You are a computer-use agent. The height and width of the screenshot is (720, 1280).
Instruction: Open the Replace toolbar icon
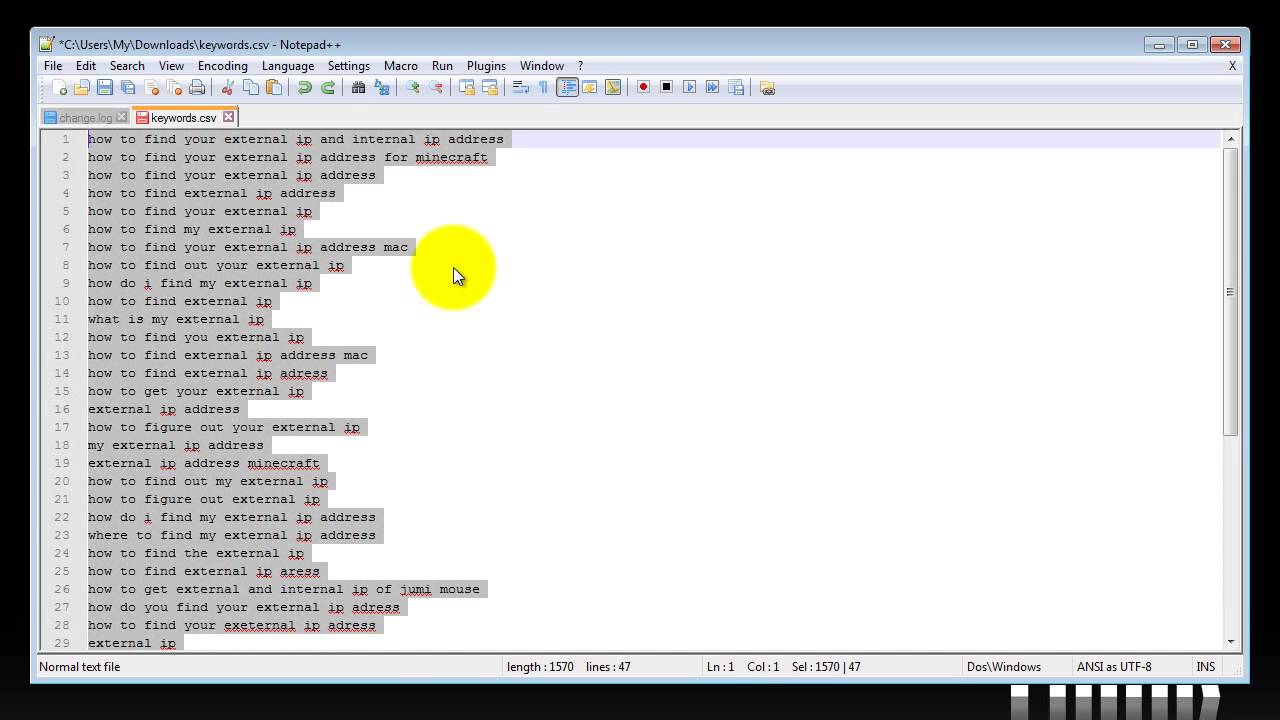point(382,88)
